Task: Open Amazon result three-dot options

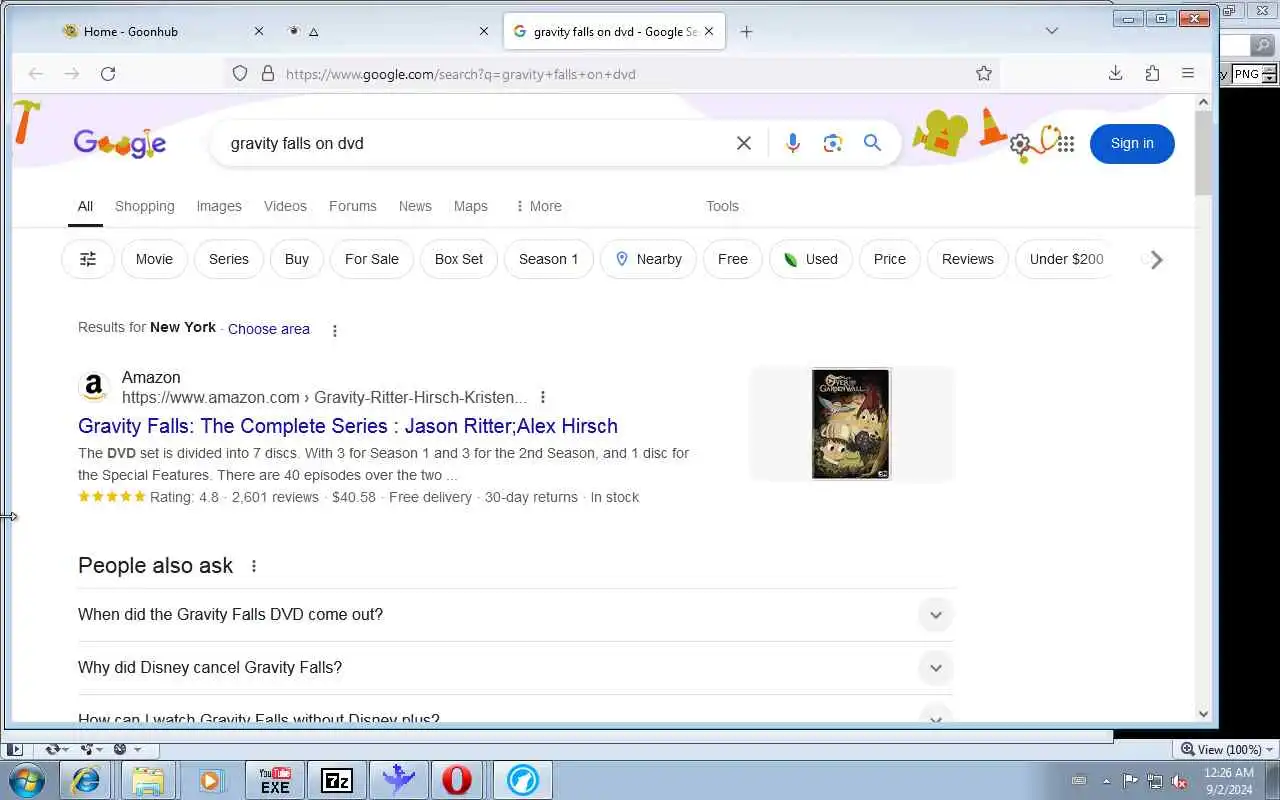Action: click(543, 397)
